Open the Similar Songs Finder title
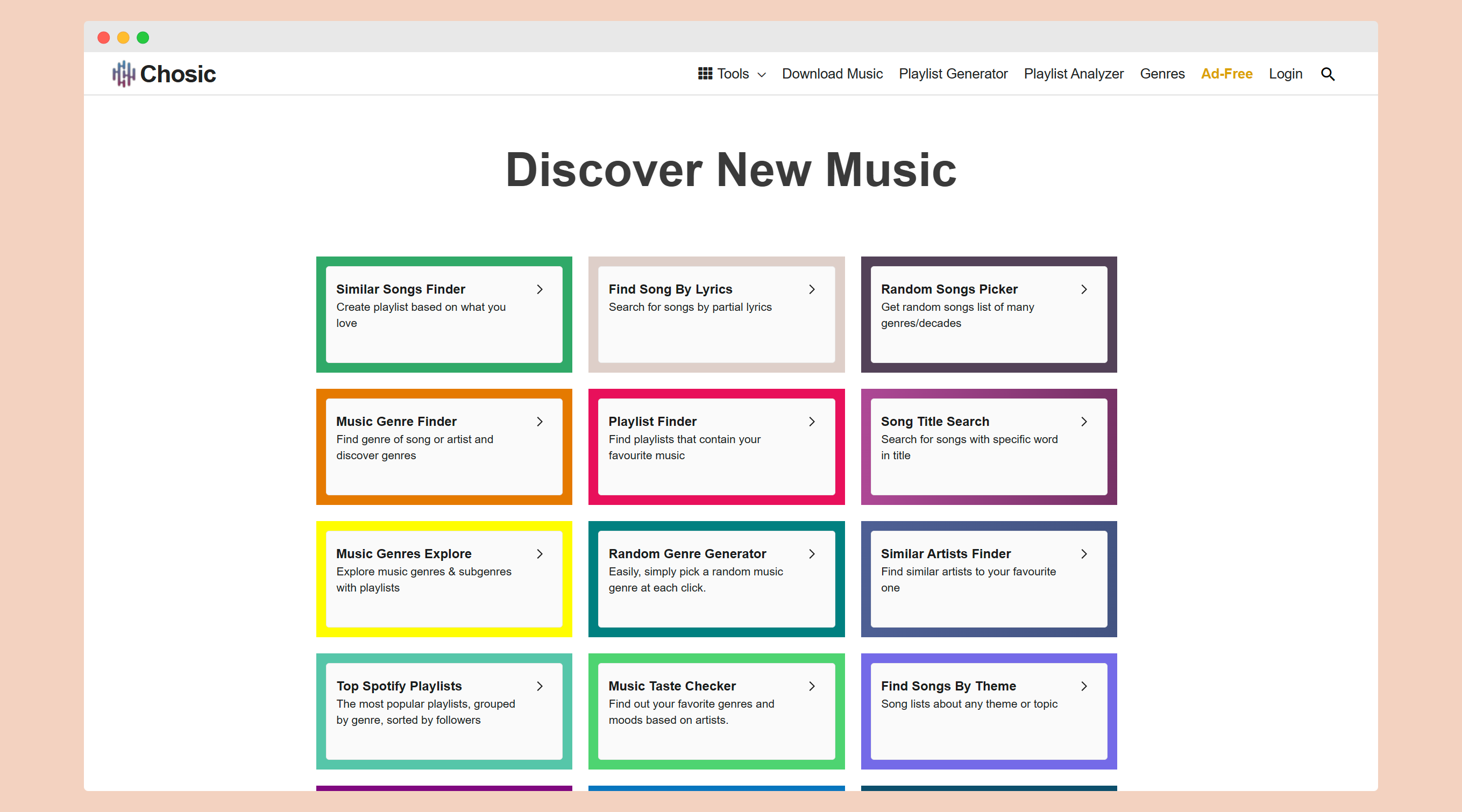1462x812 pixels. 400,289
